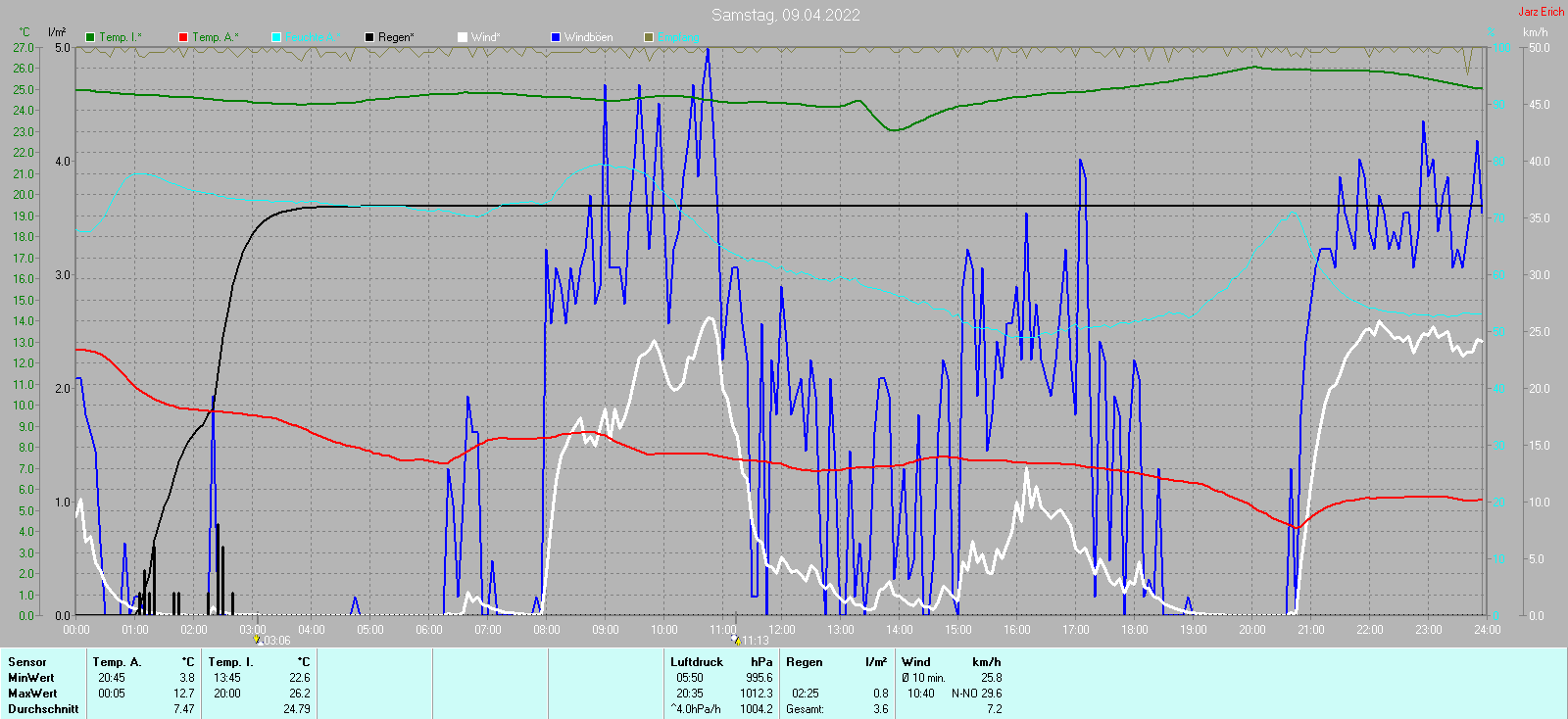Click the Luftdruck maximum value 1012.3
Image resolution: width=1568 pixels, height=719 pixels.
click(x=757, y=694)
